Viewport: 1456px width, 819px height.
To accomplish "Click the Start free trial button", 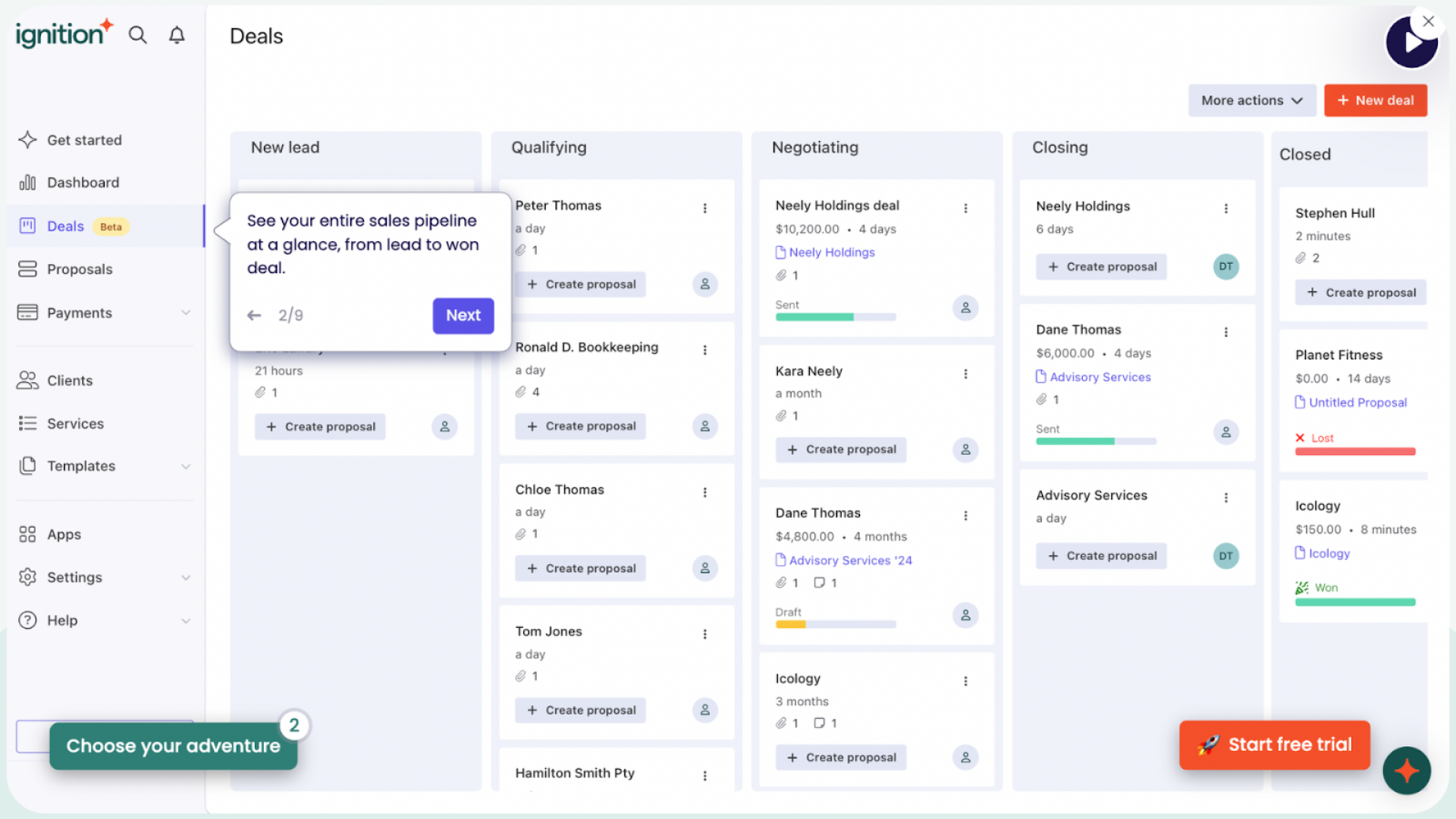I will coord(1274,745).
